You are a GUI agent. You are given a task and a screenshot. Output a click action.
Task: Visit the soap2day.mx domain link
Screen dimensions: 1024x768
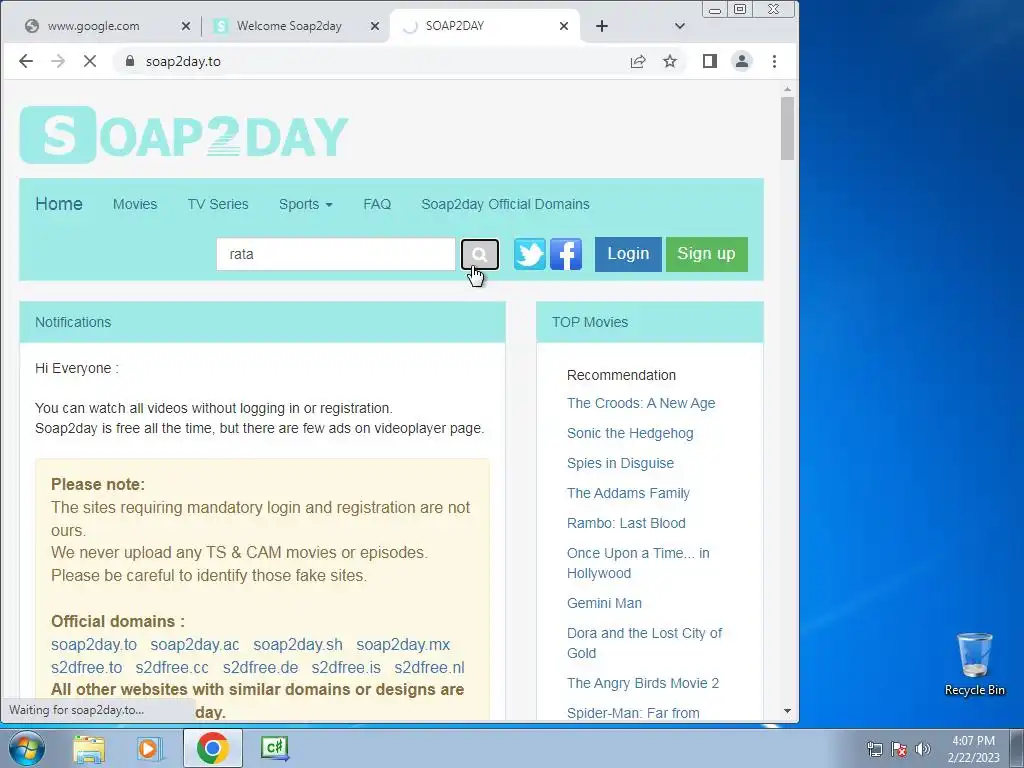tap(403, 645)
